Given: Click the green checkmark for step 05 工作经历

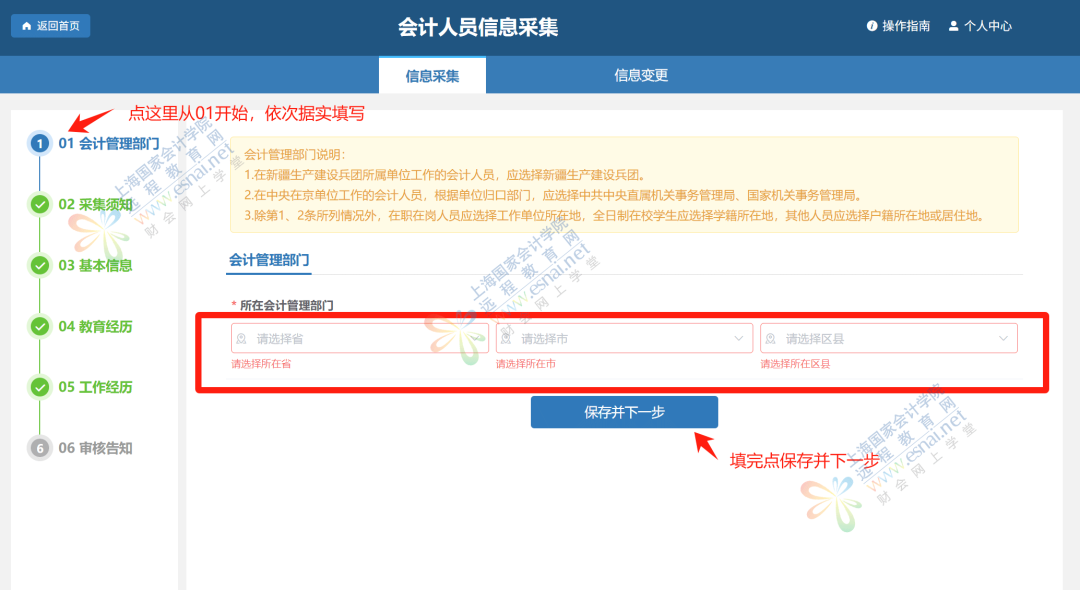Looking at the screenshot, I should point(39,386).
